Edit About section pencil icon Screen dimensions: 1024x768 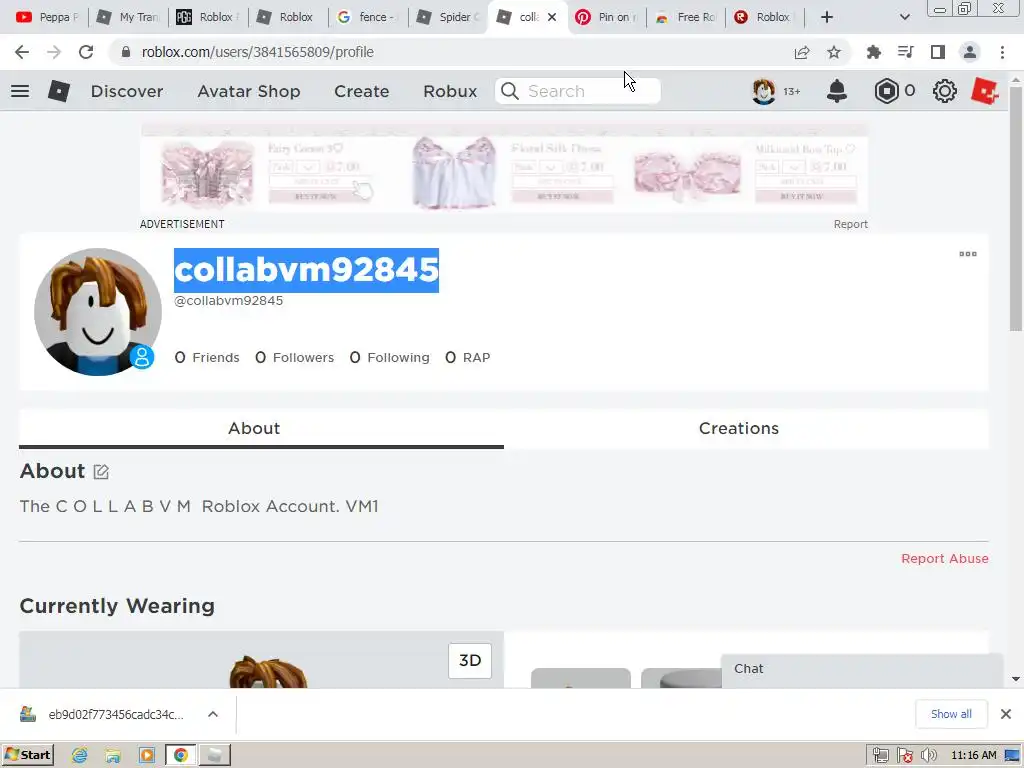coord(101,472)
